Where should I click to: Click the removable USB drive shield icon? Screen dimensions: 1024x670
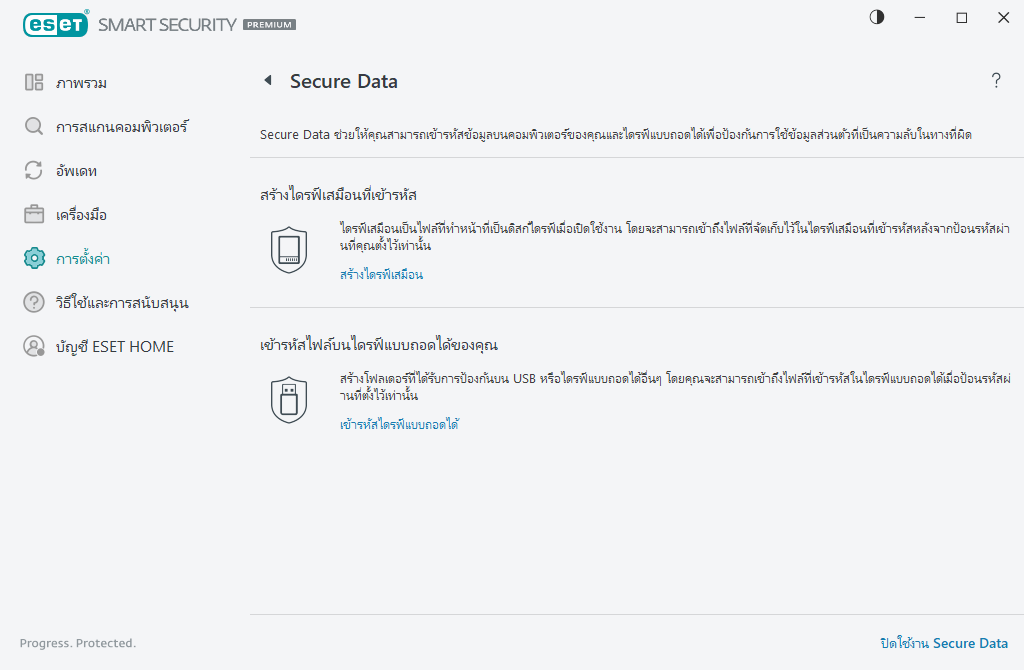[289, 398]
